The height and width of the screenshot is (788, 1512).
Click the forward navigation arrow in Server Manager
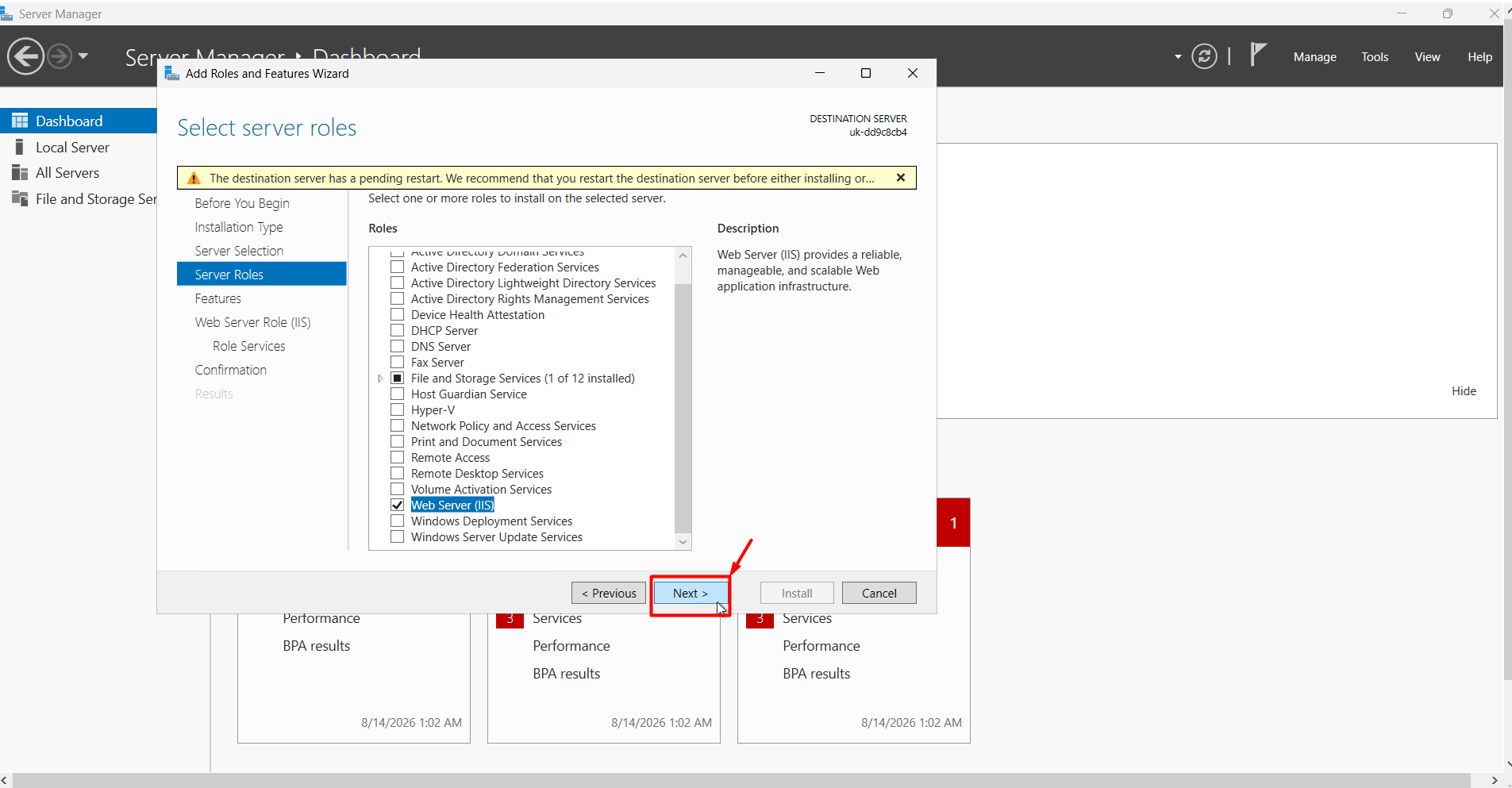60,56
